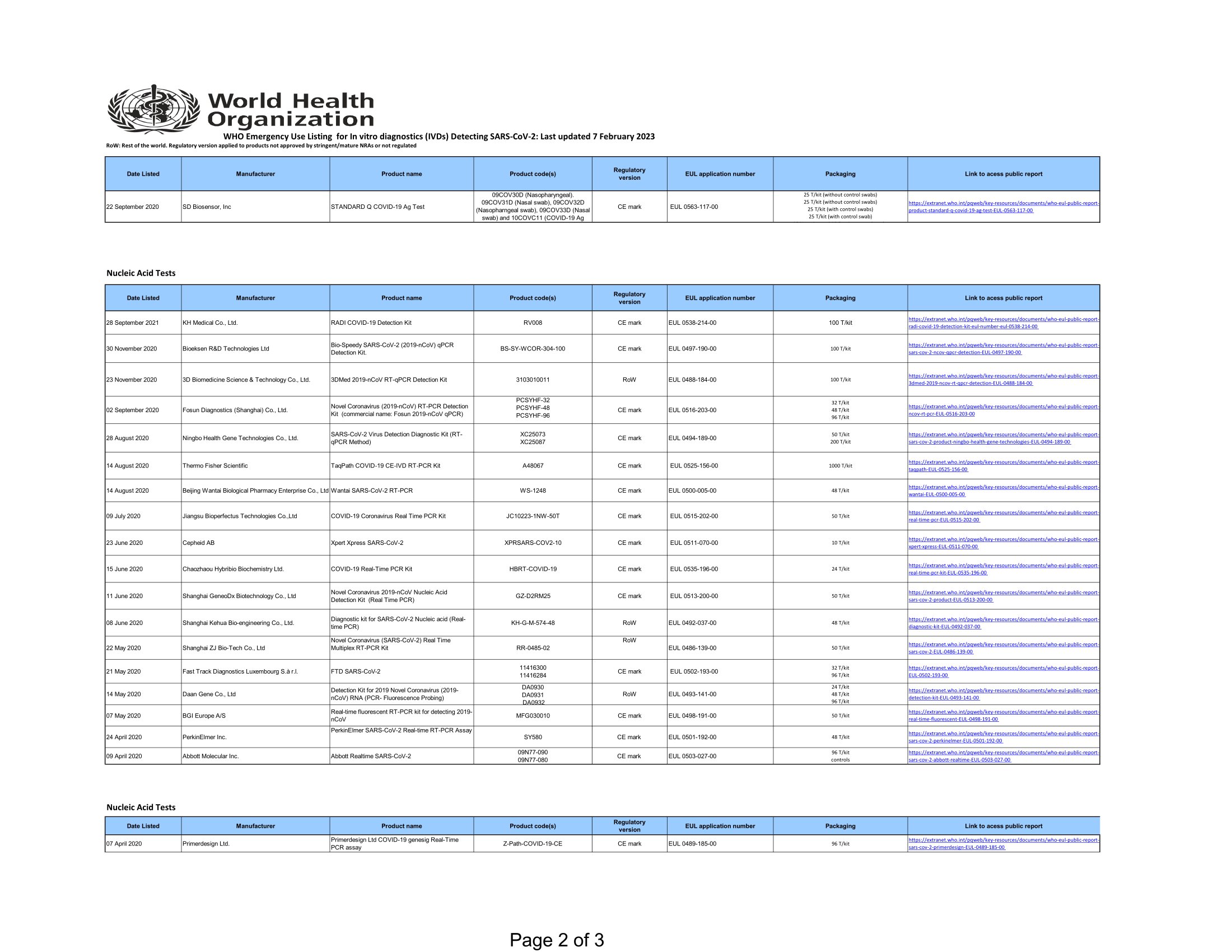Image resolution: width=1232 pixels, height=952 pixels.
Task: Click 'Xpert Xpress SARS-CoV-2' product name
Action: pyautogui.click(x=367, y=543)
